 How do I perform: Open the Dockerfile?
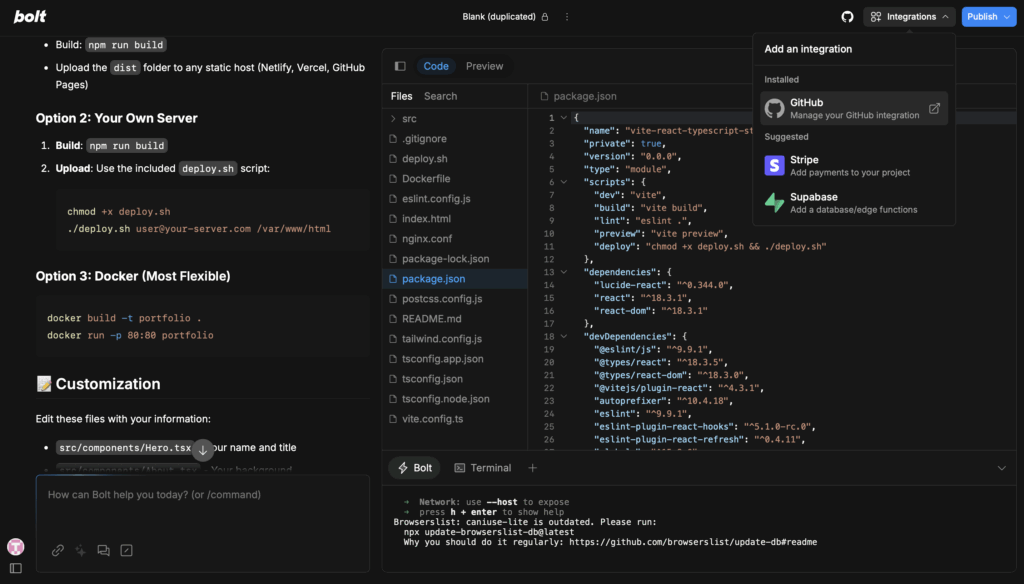point(455,178)
